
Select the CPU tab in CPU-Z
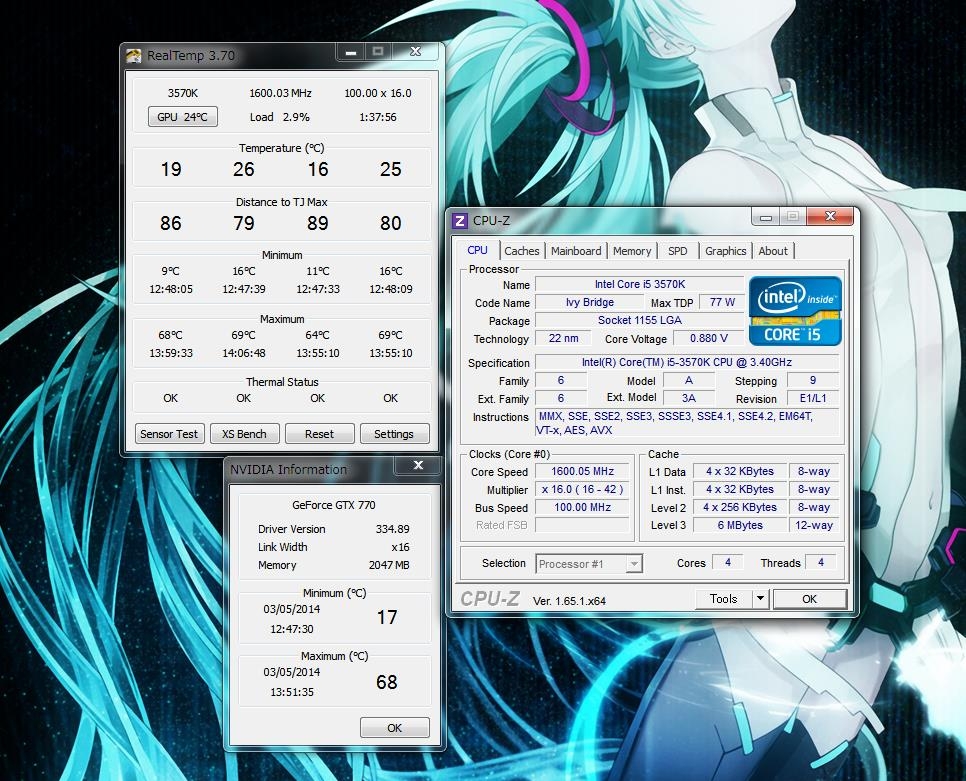(x=477, y=250)
